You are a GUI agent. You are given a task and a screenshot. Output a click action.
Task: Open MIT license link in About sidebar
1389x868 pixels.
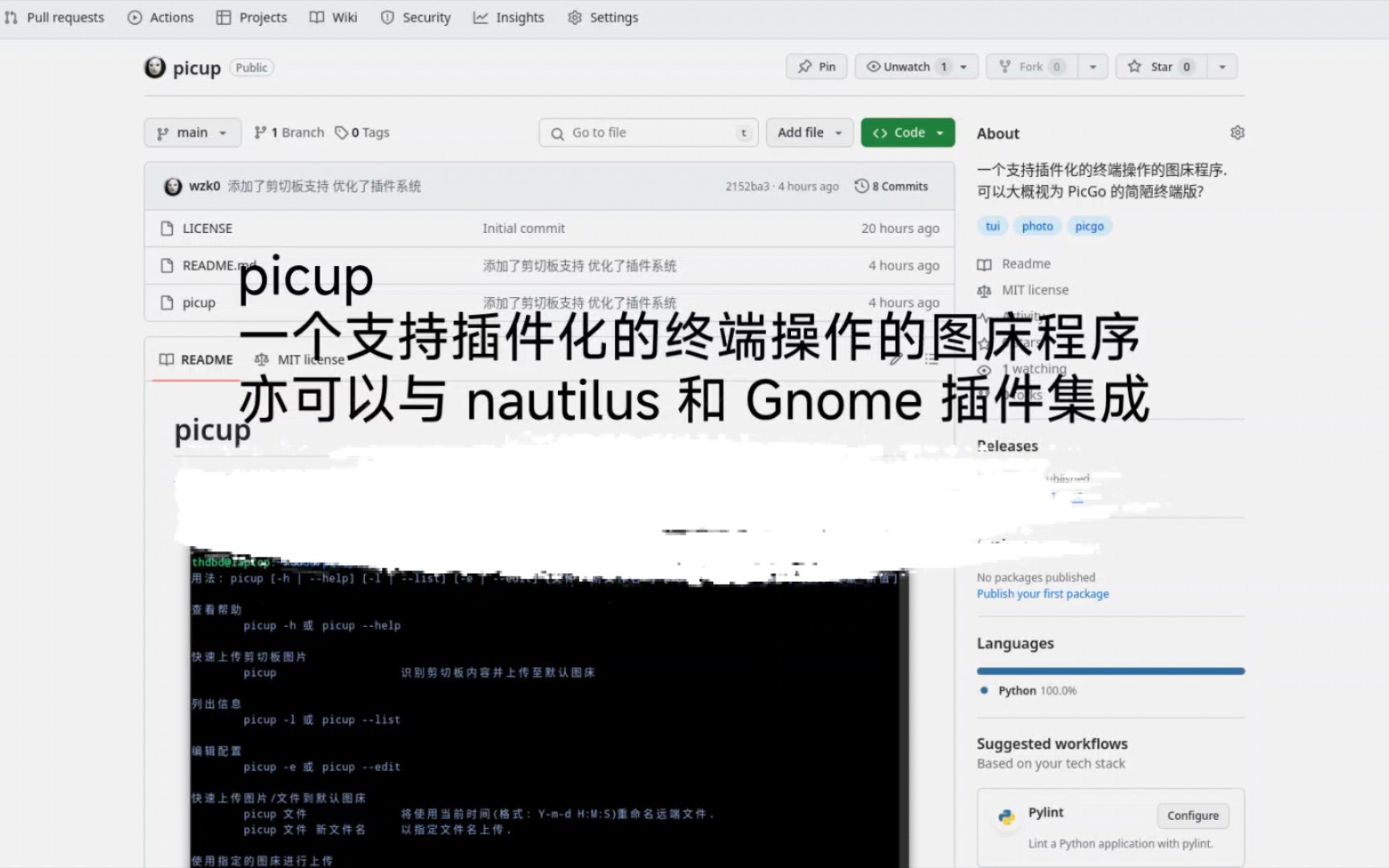coord(1035,290)
